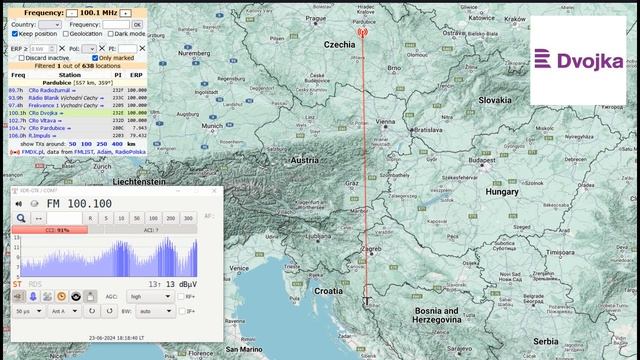Open the Adam data source link
The width and height of the screenshot is (640, 360).
click(x=104, y=152)
